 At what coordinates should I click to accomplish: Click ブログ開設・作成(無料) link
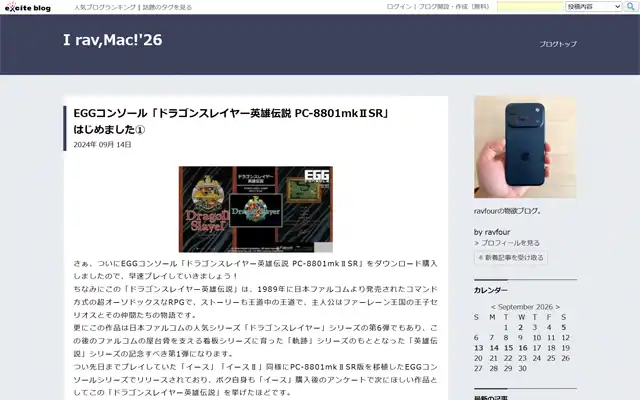tap(454, 7)
